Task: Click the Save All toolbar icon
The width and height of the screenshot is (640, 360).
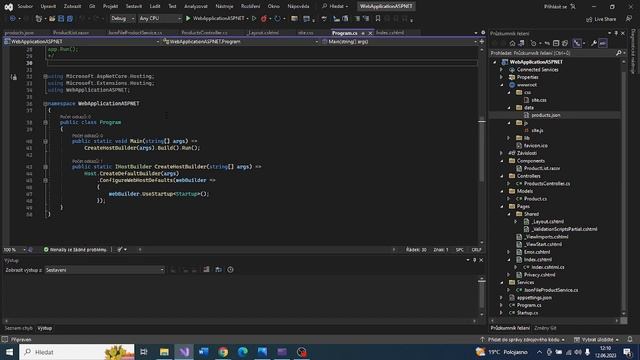Action: tap(70, 18)
